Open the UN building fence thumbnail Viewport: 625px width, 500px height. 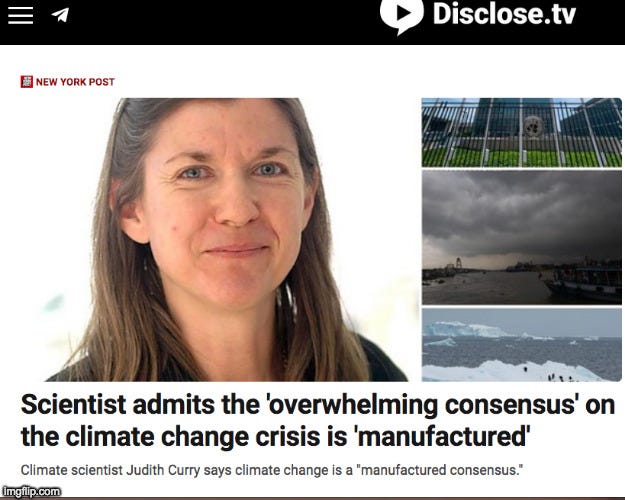[521, 132]
